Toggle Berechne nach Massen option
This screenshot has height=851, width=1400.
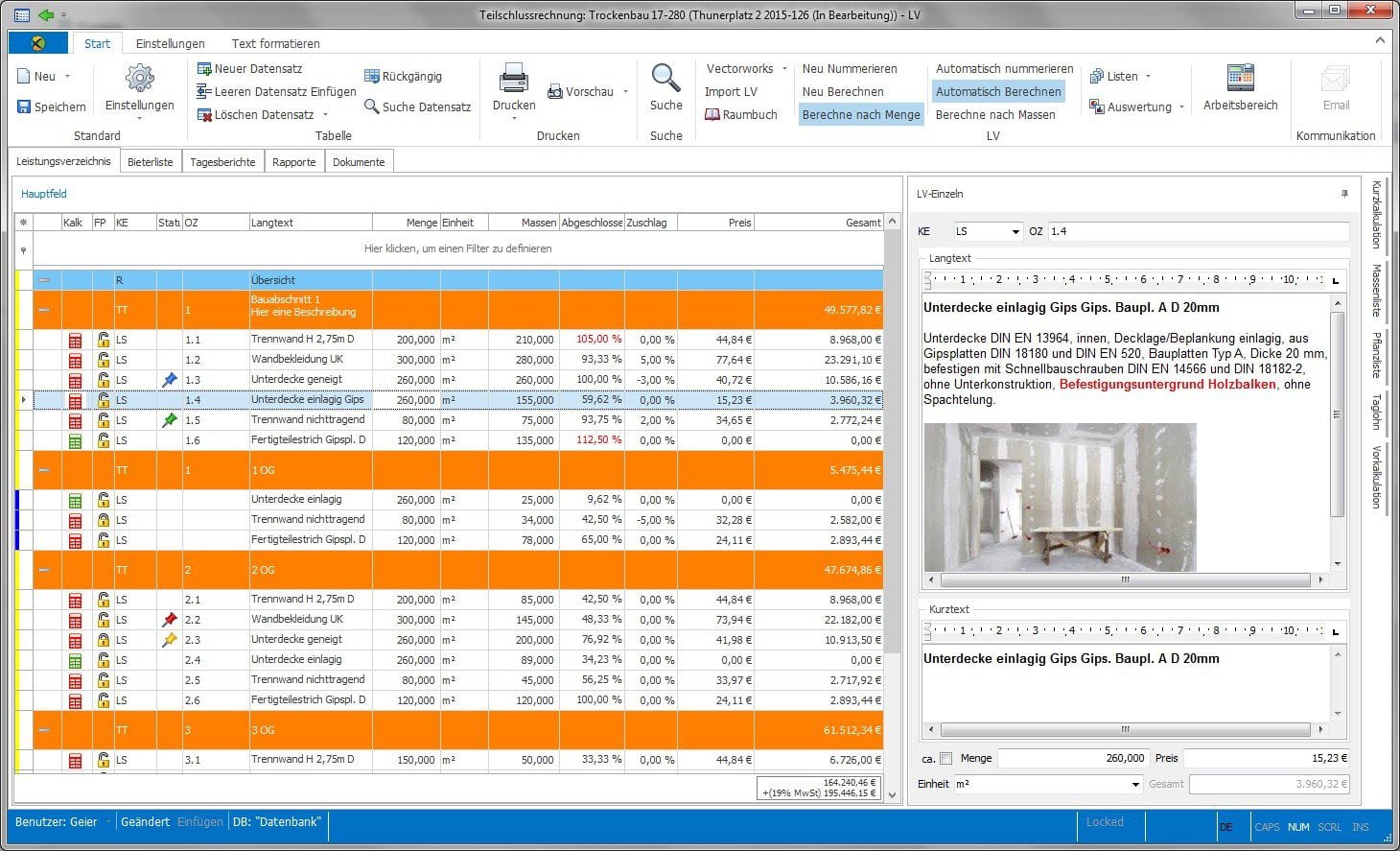995,115
